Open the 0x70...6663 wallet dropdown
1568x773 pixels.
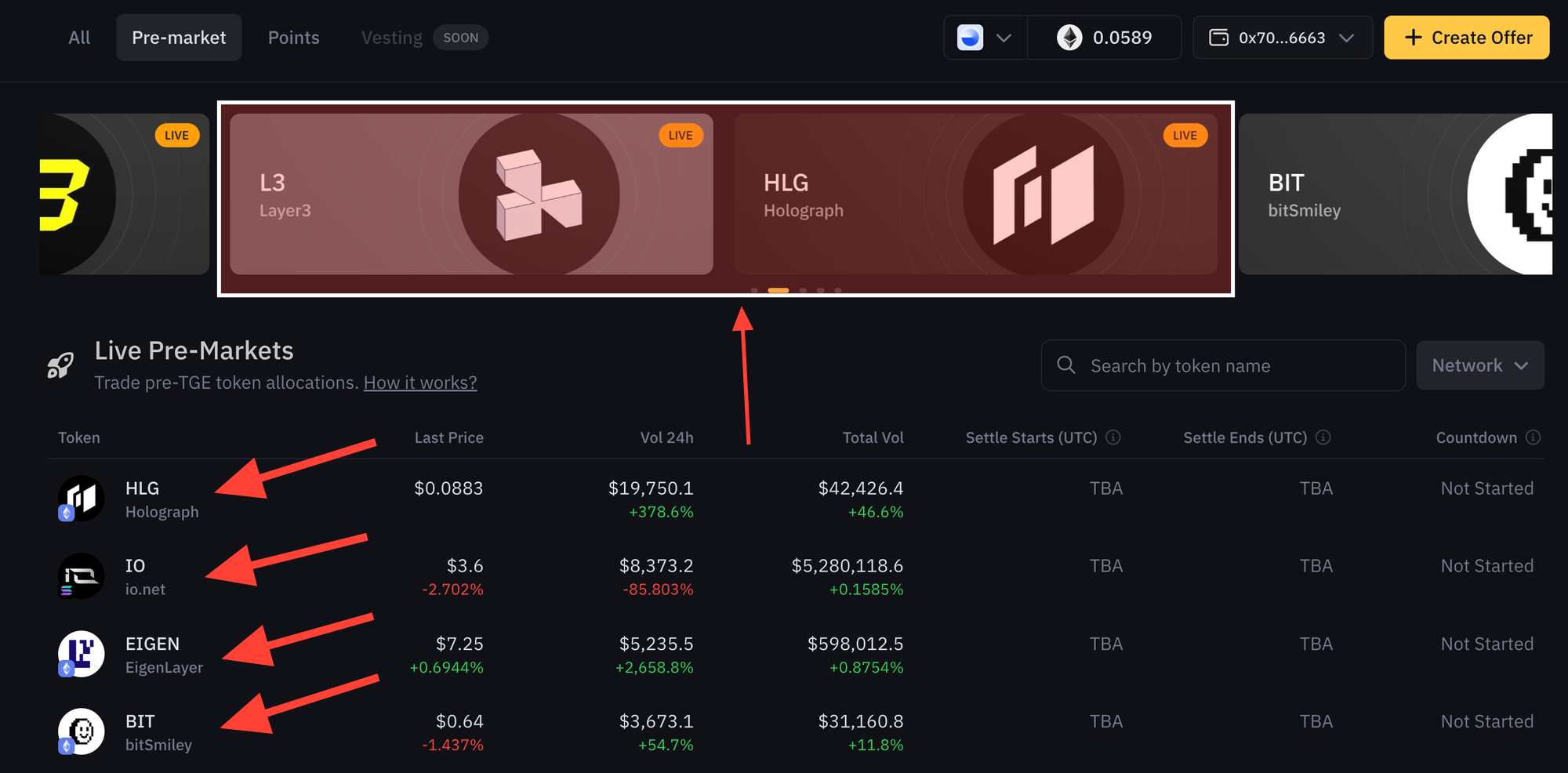coord(1283,38)
